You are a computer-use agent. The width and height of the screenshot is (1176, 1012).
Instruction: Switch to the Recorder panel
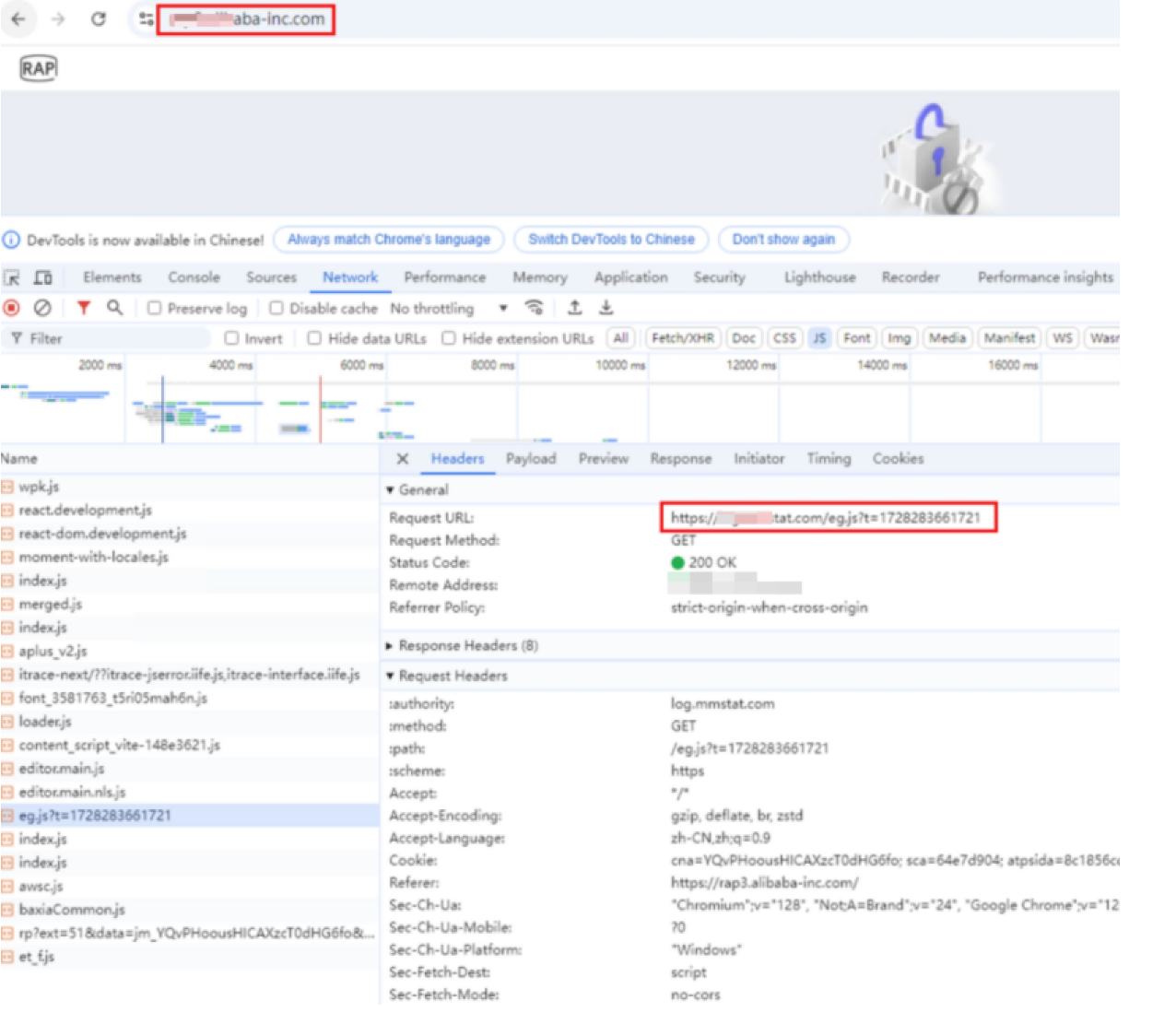[911, 277]
